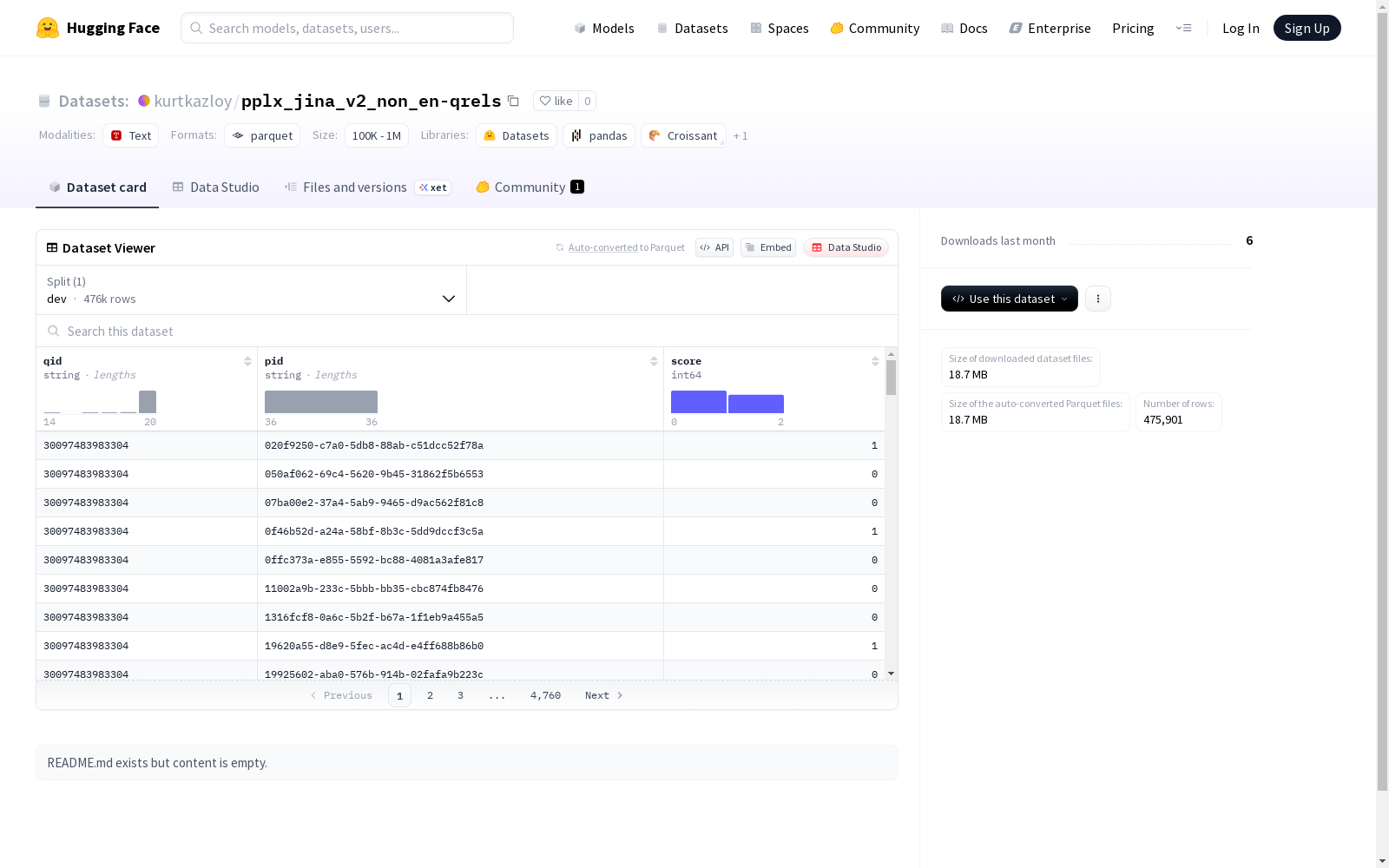Viewport: 1389px width, 868px height.
Task: Switch to the Dataset card tab
Action: click(97, 187)
